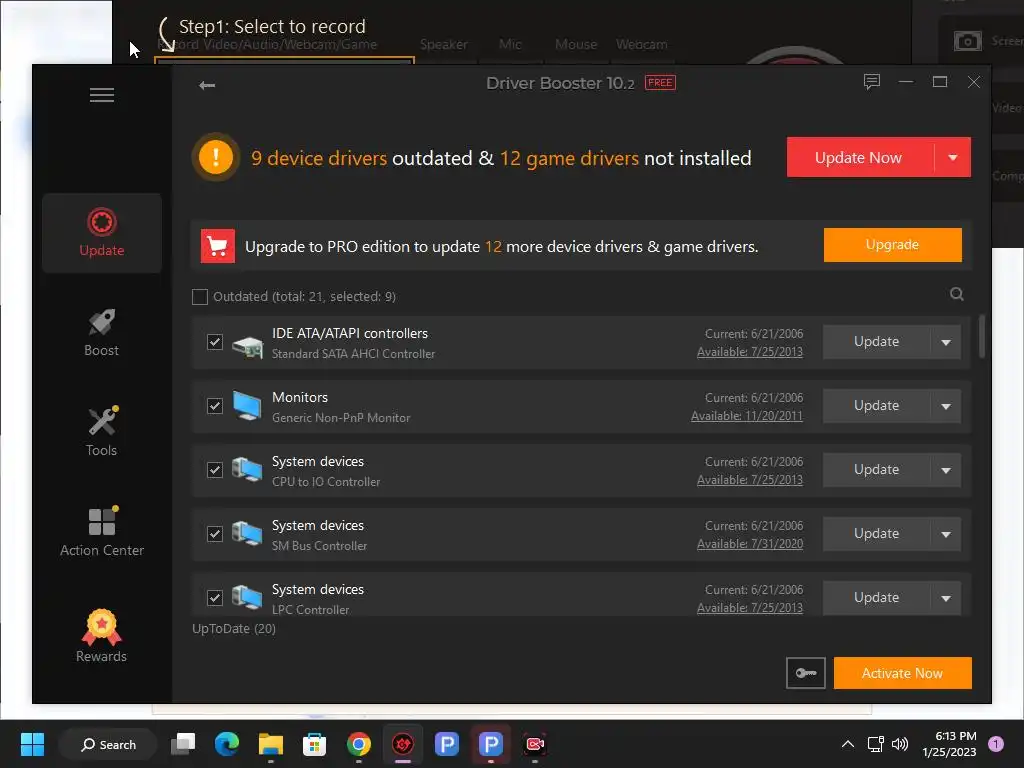The height and width of the screenshot is (768, 1024).
Task: Uncheck the SM Bus Controller checkbox
Action: click(x=215, y=534)
